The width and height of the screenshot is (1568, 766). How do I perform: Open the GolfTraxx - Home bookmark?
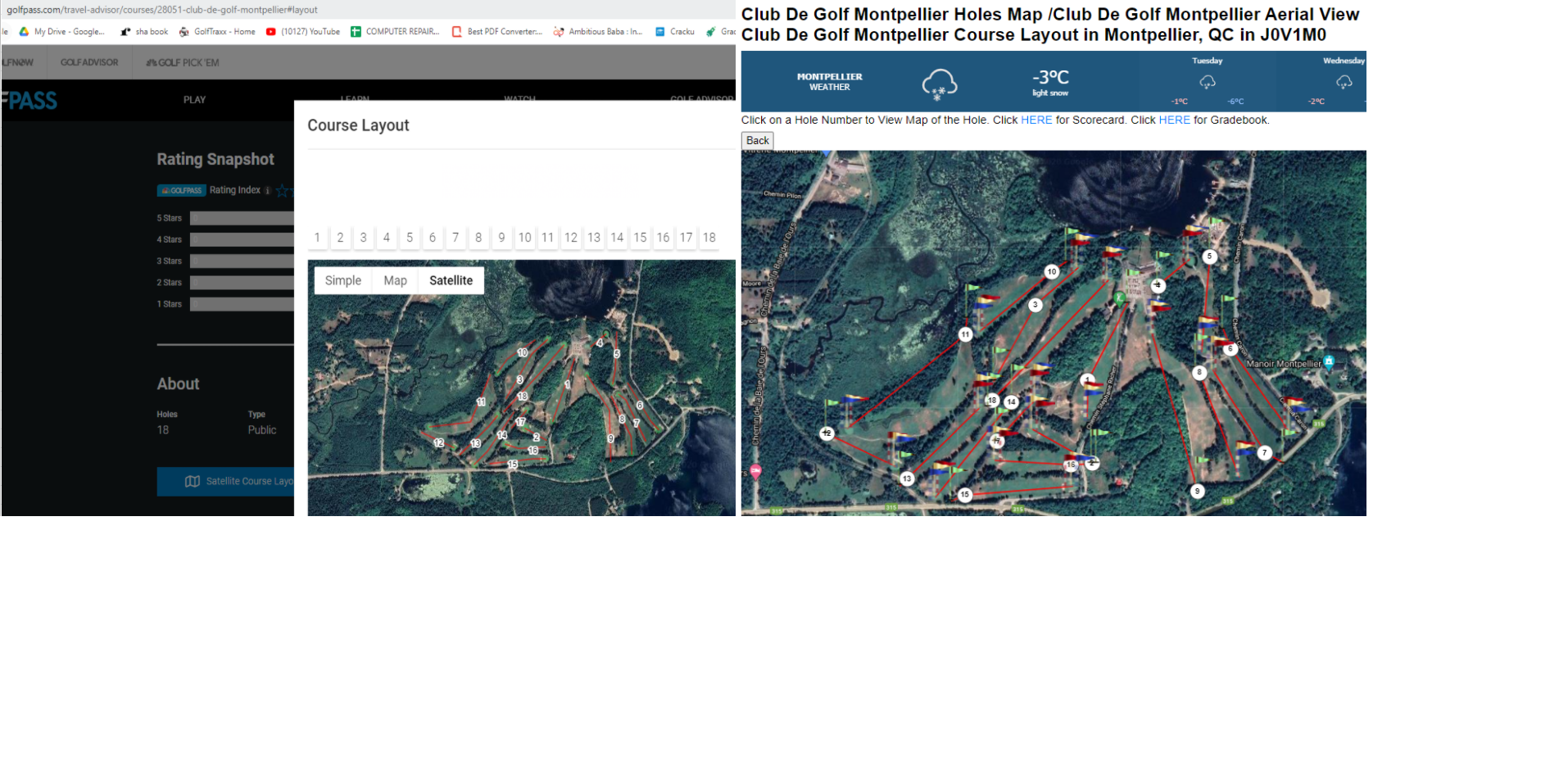[x=217, y=32]
